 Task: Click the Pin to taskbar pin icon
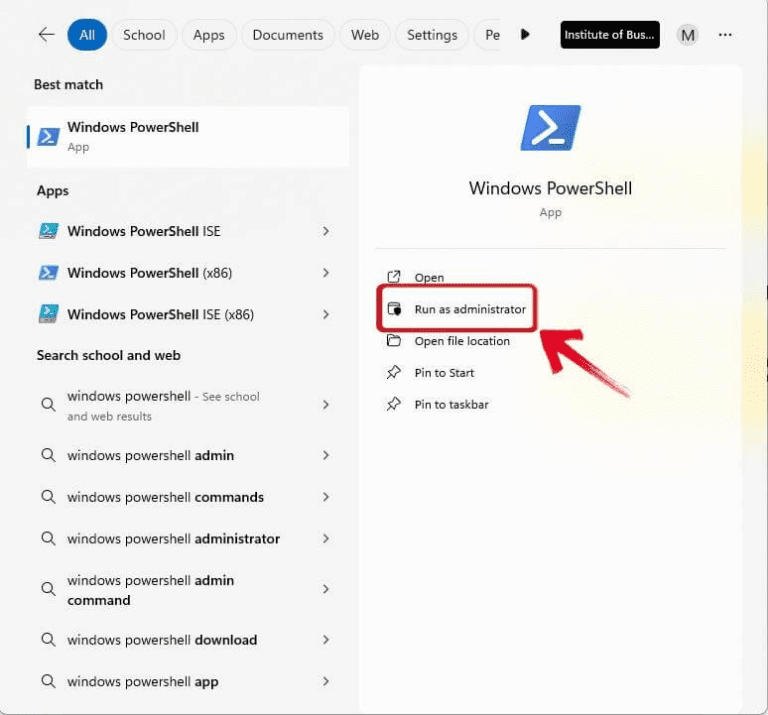(x=394, y=405)
